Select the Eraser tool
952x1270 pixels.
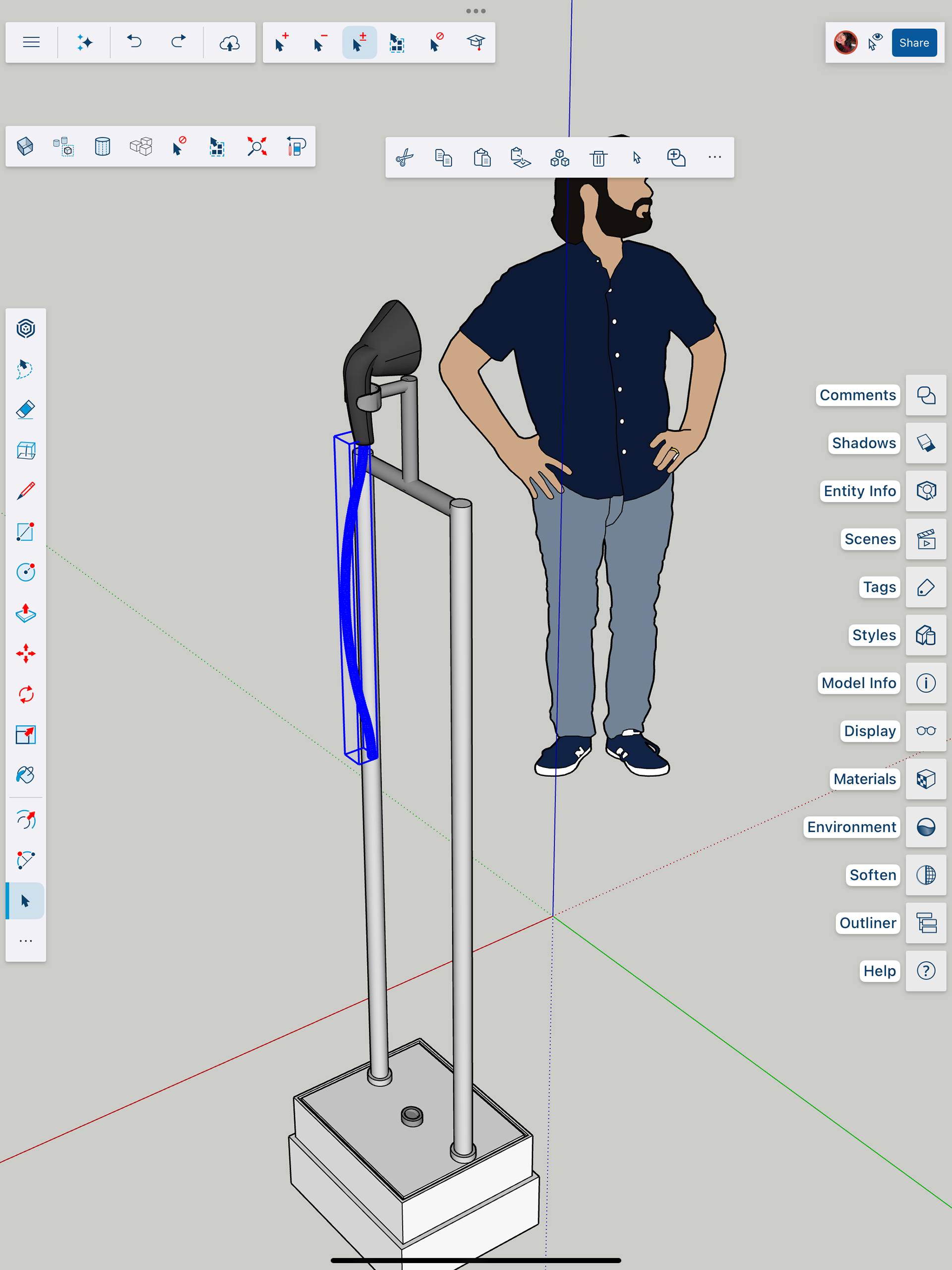pos(26,409)
